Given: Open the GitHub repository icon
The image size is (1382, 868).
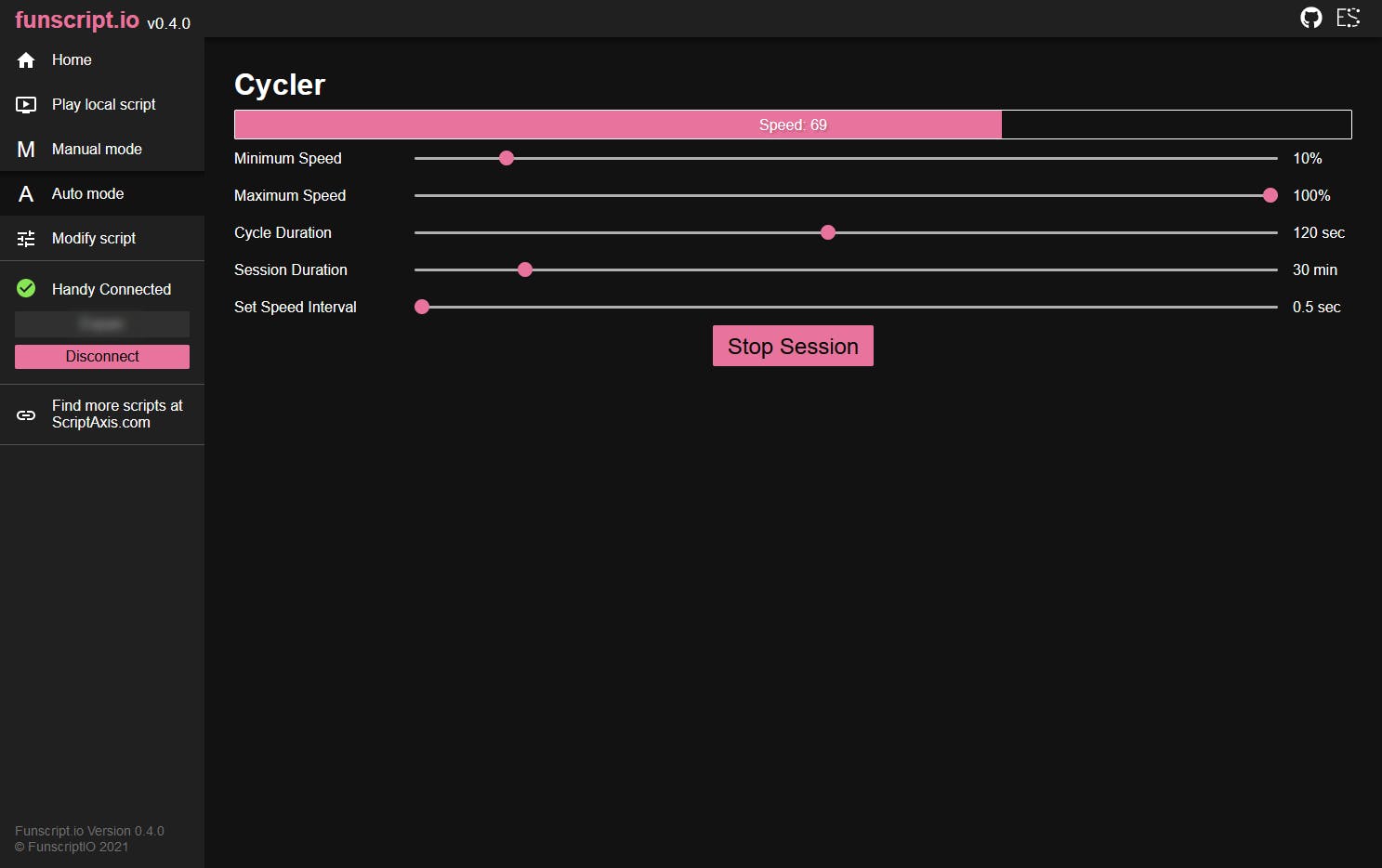Looking at the screenshot, I should coord(1310,18).
